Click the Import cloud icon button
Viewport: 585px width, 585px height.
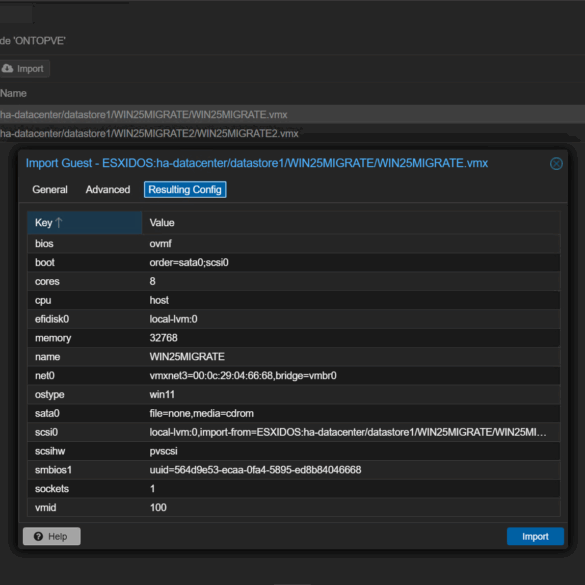tap(24, 69)
